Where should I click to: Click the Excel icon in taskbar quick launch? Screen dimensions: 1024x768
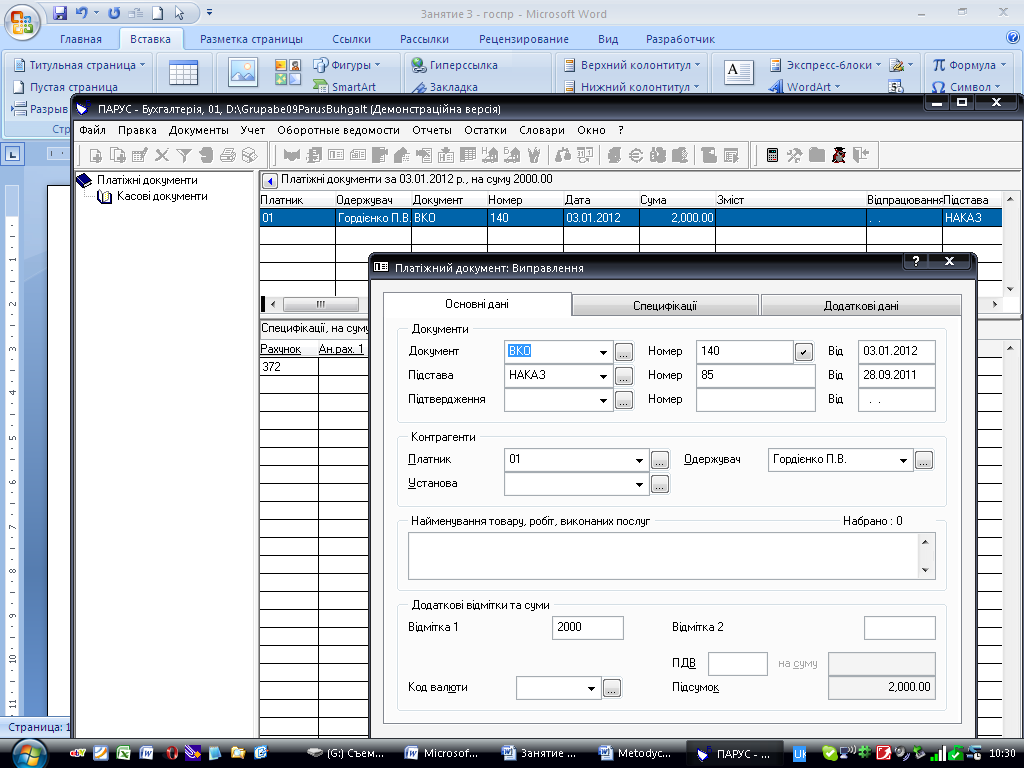pyautogui.click(x=124, y=753)
